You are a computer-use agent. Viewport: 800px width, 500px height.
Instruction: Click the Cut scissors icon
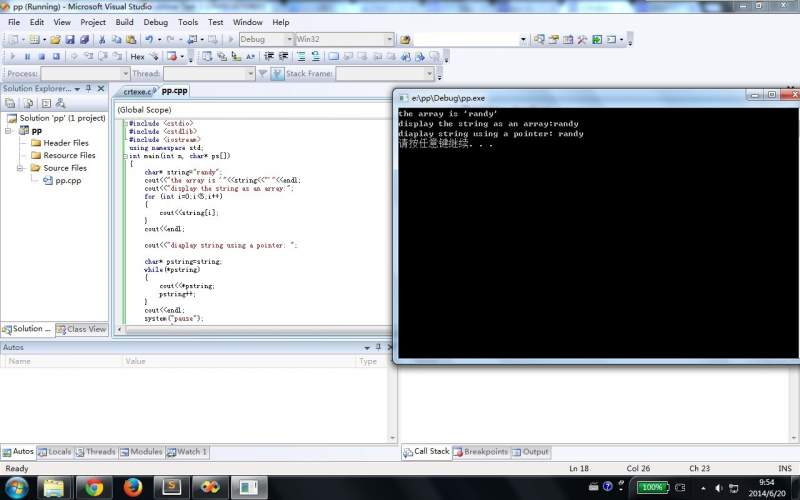[x=101, y=40]
